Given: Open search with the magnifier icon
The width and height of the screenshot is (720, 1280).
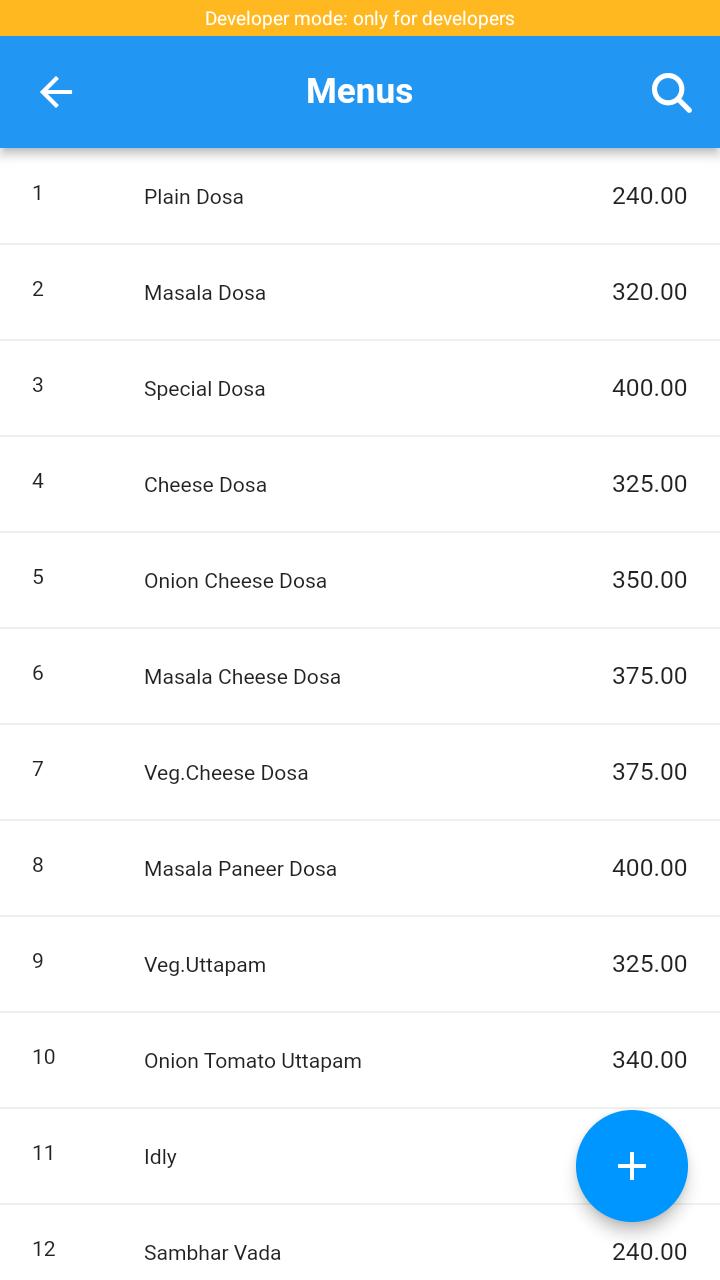Looking at the screenshot, I should point(671,92).
